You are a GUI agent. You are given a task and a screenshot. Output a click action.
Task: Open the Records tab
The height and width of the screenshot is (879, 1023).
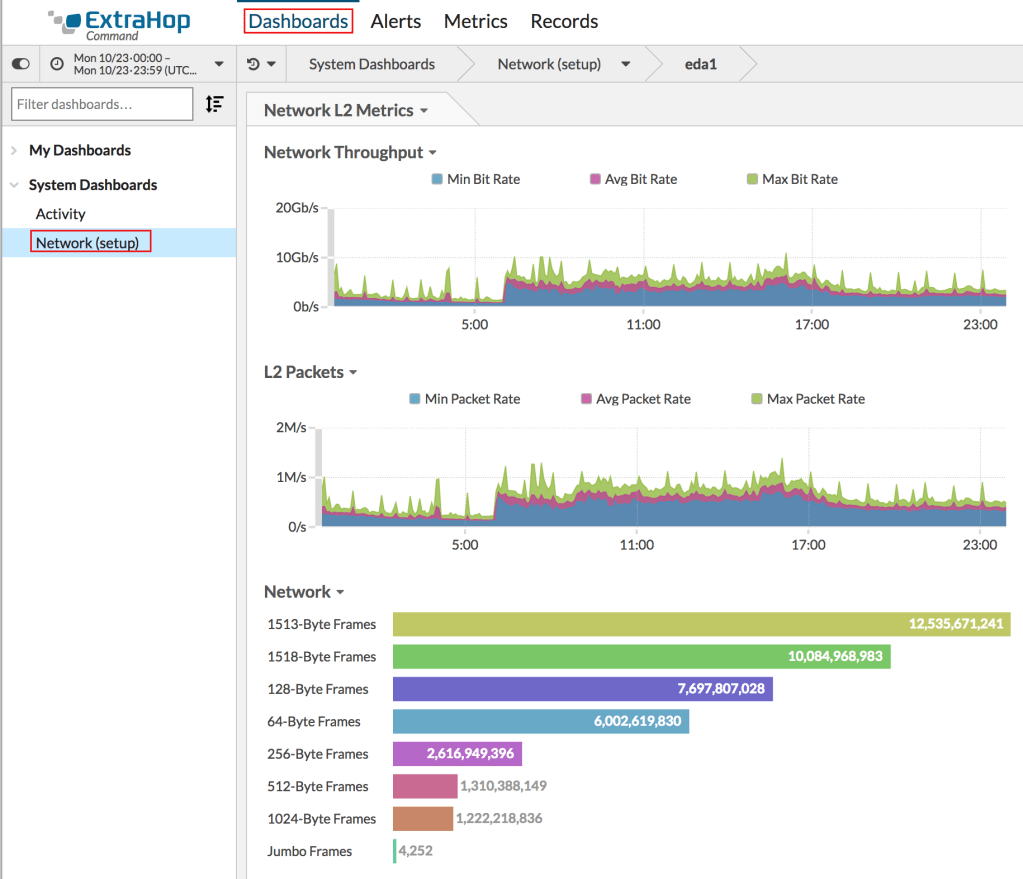[563, 21]
